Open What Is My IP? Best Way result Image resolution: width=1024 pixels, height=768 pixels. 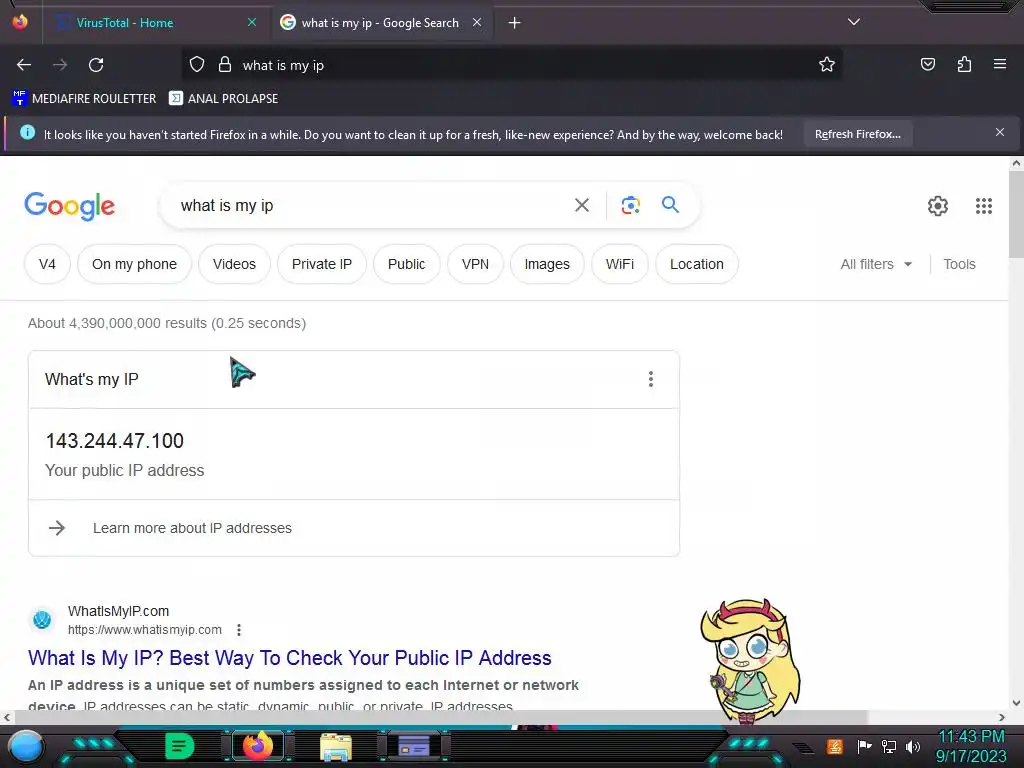[x=289, y=658]
